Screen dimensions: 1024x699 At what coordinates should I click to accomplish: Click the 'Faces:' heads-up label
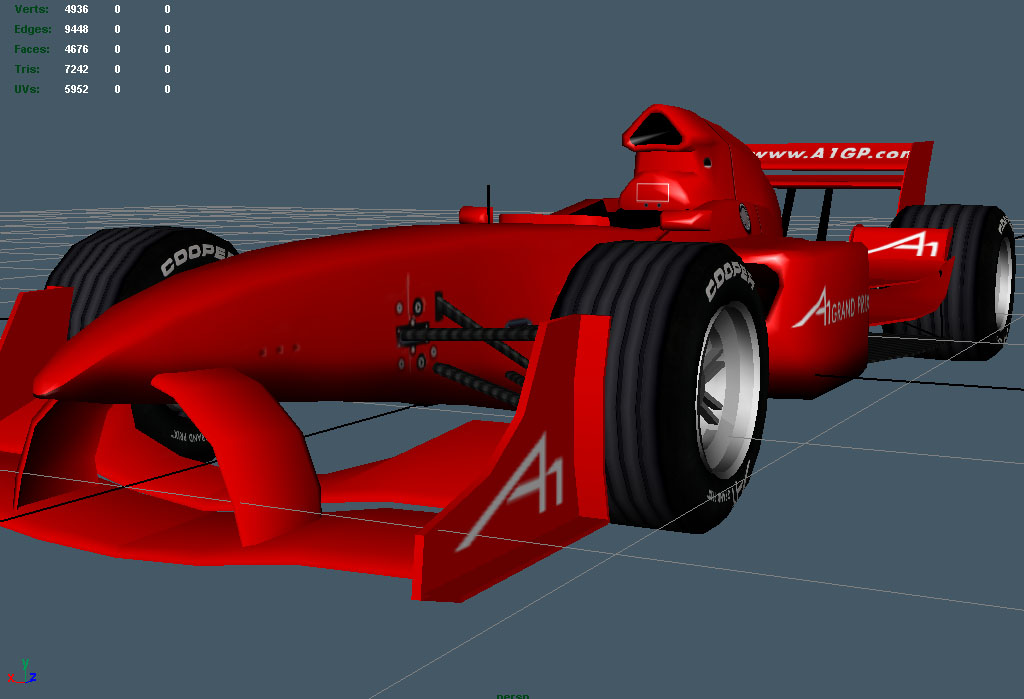point(32,49)
